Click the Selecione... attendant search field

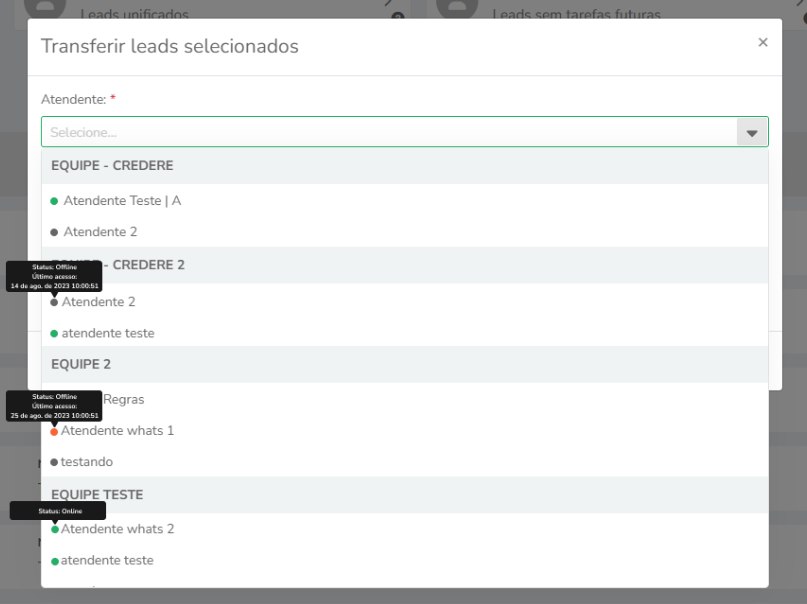[x=389, y=132]
